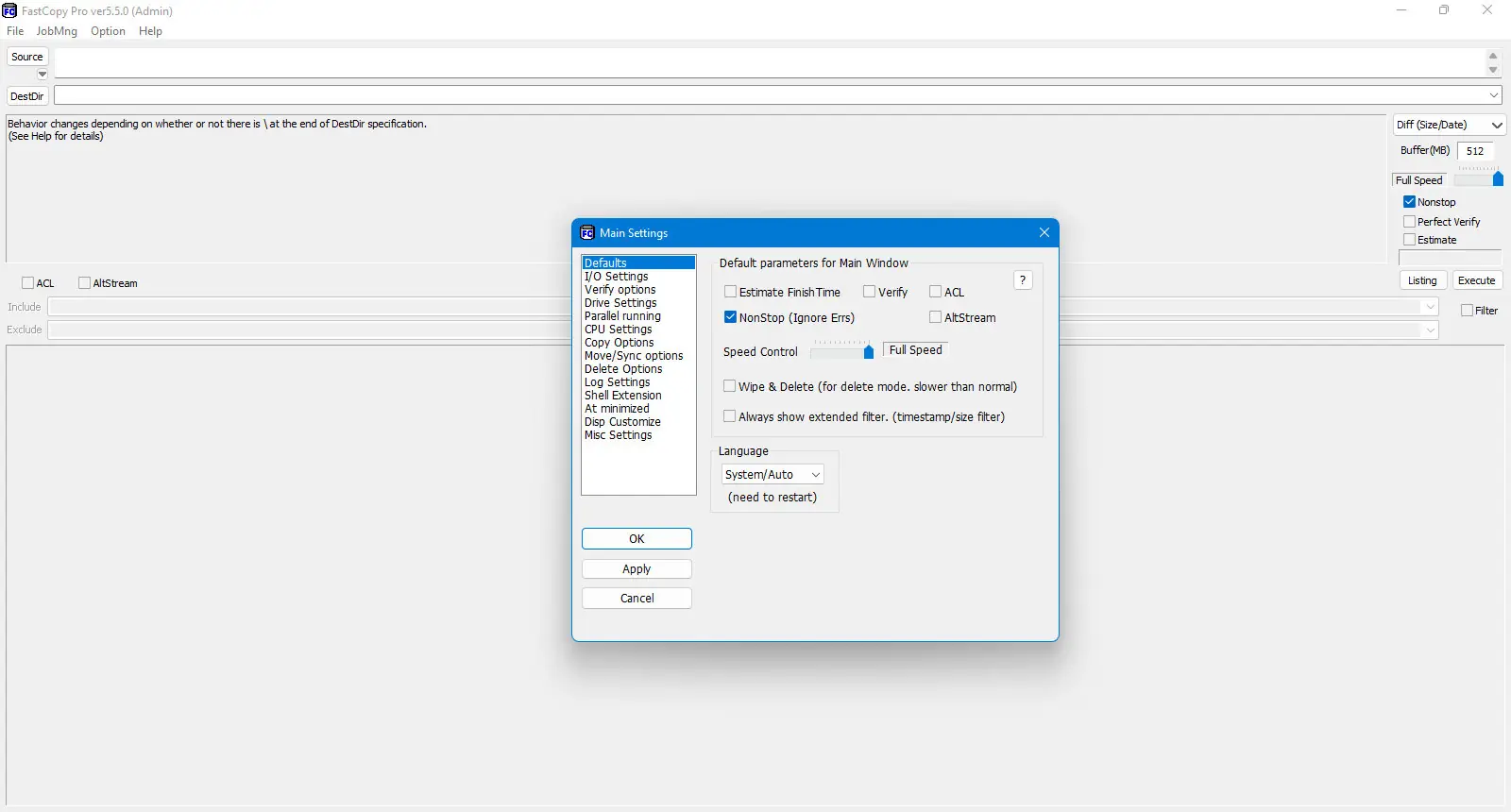Select At minimized in the settings list
Image resolution: width=1511 pixels, height=812 pixels.
click(638, 409)
